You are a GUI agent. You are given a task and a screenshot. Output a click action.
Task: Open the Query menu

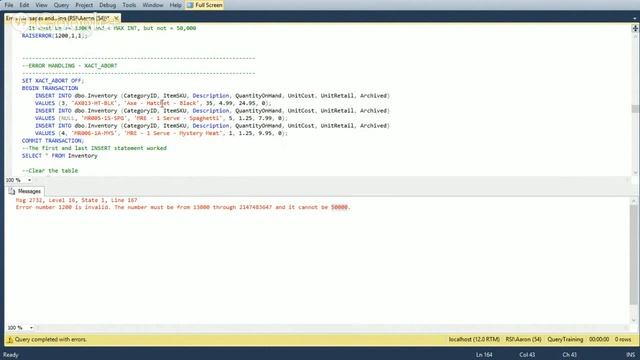61,5
